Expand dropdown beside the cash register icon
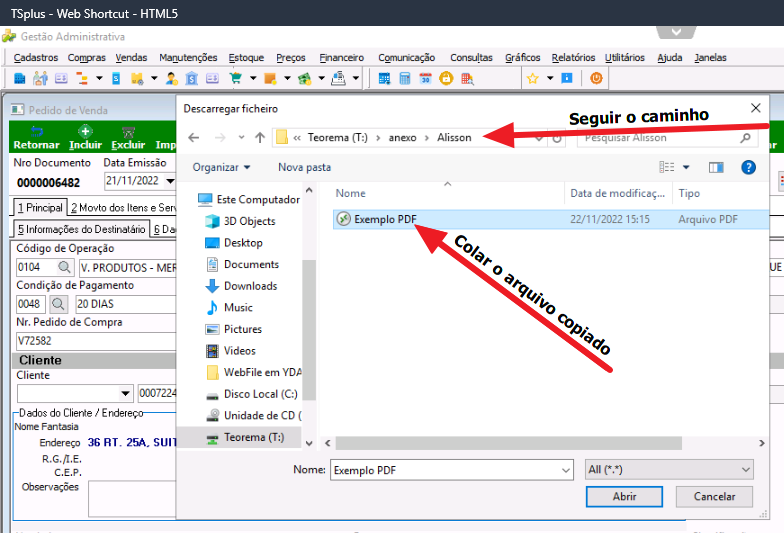The width and height of the screenshot is (784, 533). tap(356, 78)
